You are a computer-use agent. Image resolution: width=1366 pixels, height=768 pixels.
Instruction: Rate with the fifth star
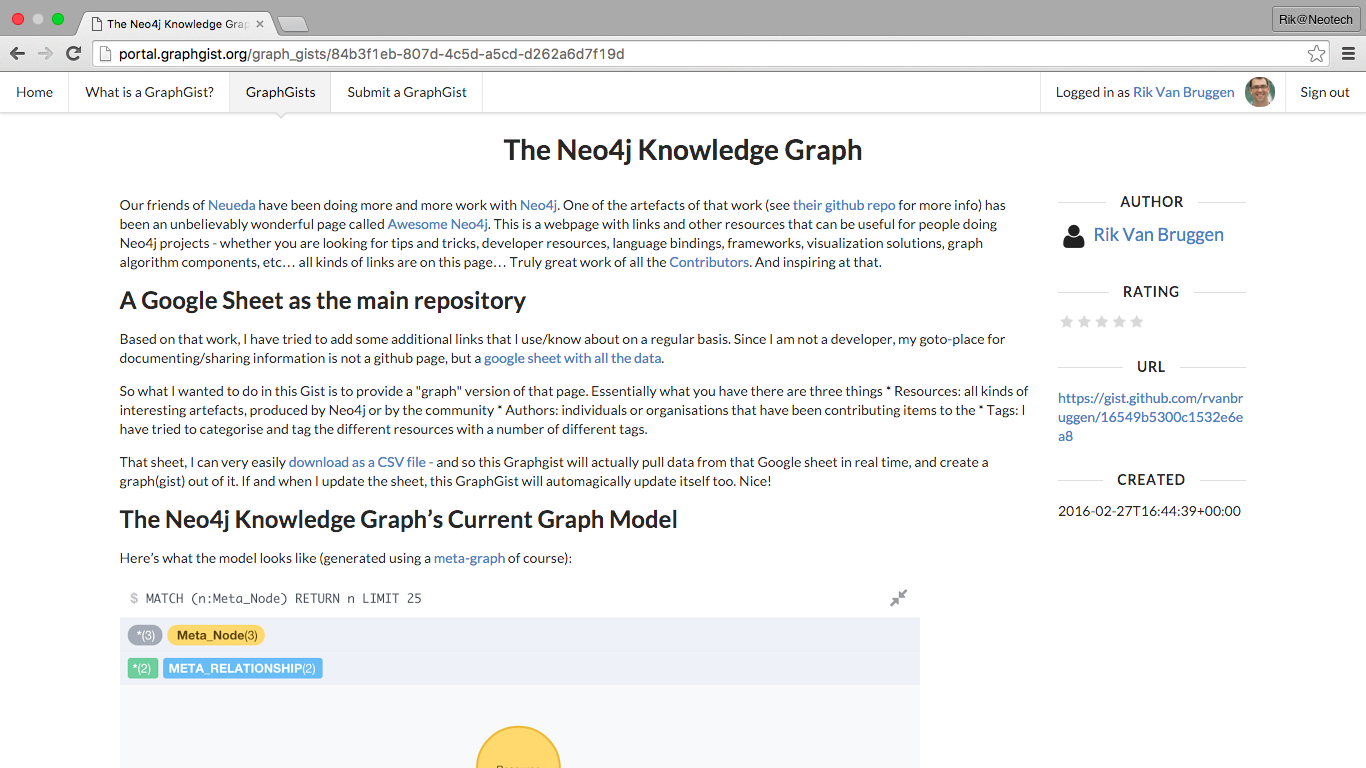(1136, 322)
